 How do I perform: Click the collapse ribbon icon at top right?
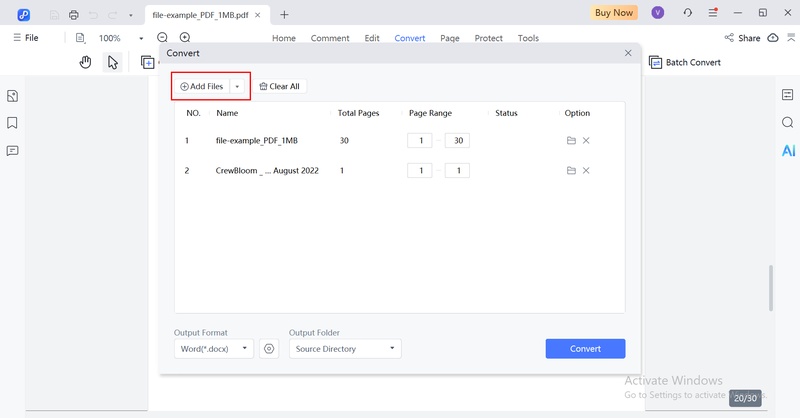791,37
